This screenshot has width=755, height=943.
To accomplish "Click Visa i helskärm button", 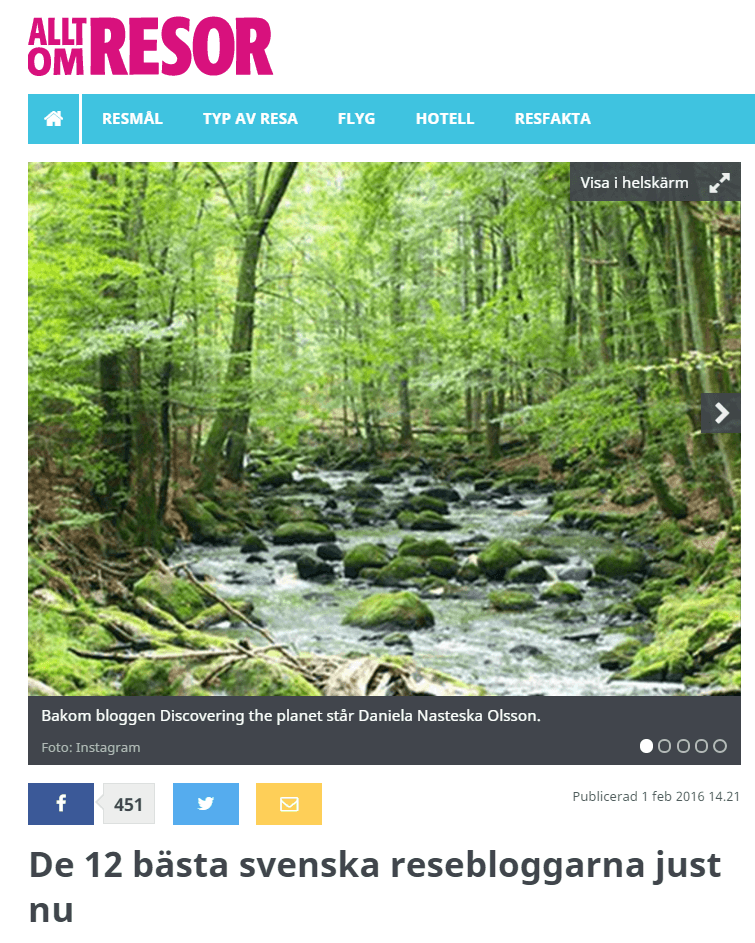I will (655, 182).
